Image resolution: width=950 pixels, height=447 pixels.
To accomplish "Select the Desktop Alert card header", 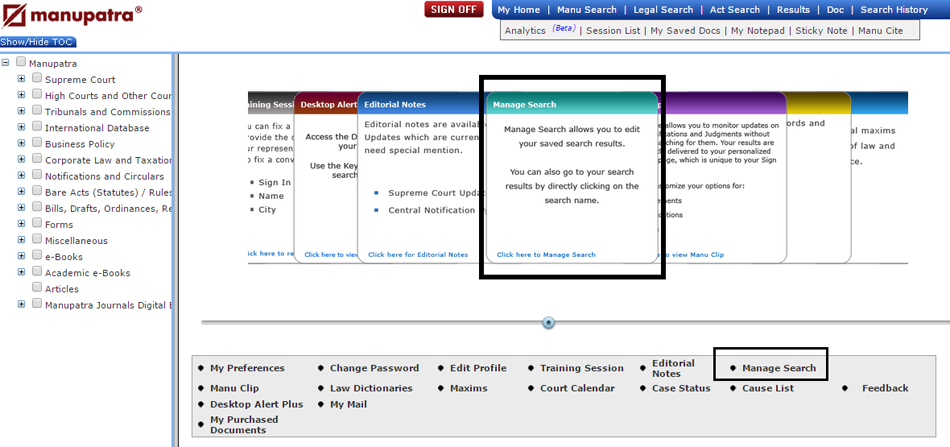I will pos(326,104).
